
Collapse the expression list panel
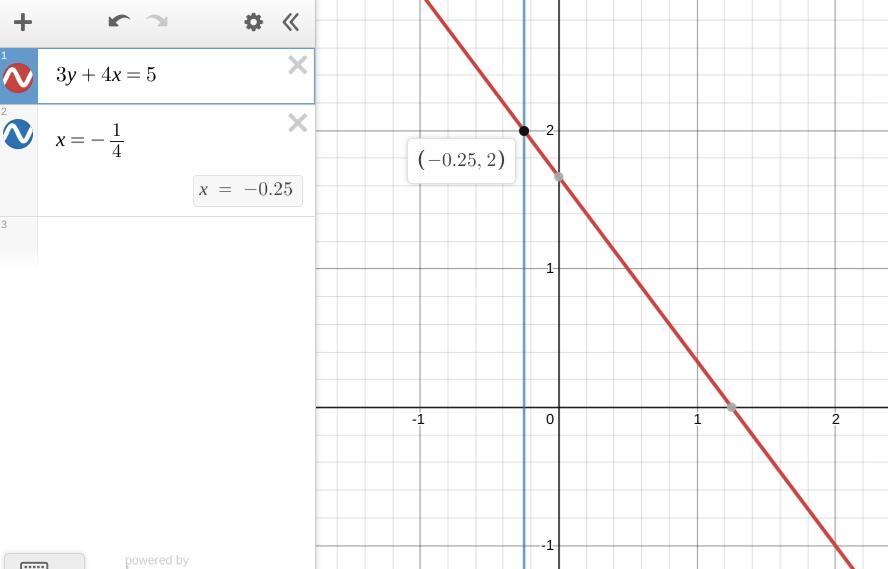[291, 23]
